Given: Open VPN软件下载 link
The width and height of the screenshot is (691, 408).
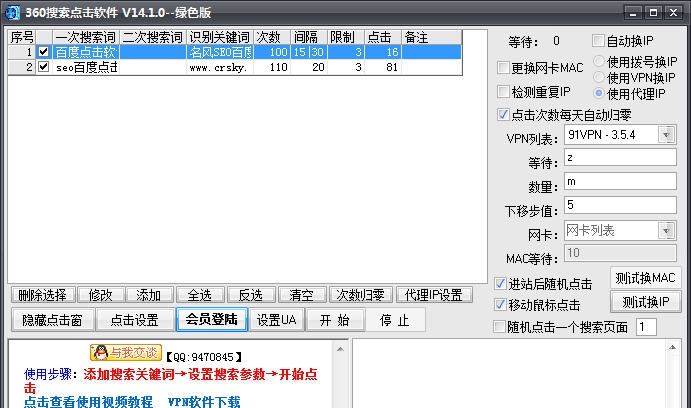Looking at the screenshot, I should (x=204, y=402).
